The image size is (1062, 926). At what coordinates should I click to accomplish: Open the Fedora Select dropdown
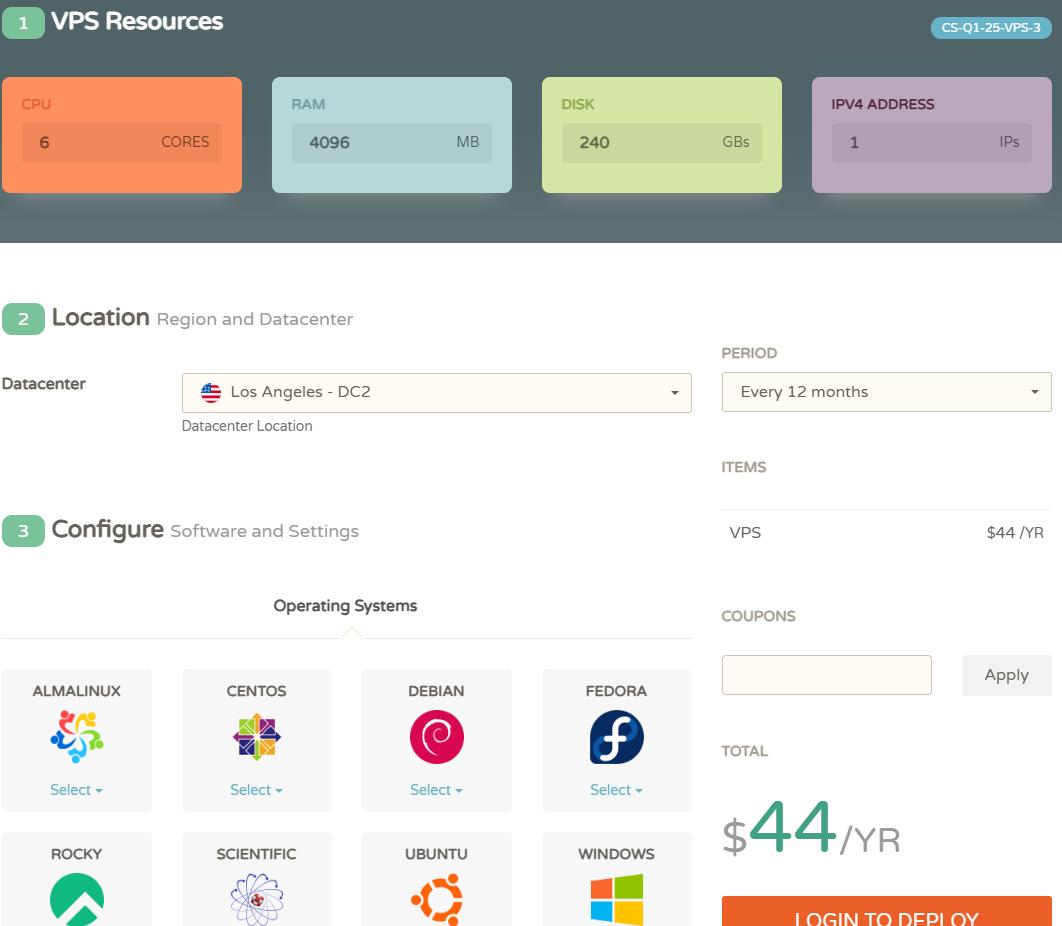[x=616, y=790]
